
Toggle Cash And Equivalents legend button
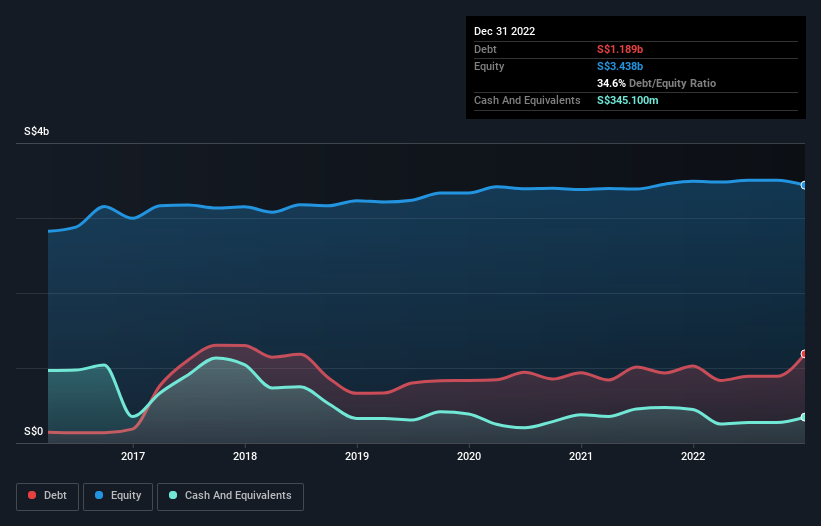click(230, 496)
